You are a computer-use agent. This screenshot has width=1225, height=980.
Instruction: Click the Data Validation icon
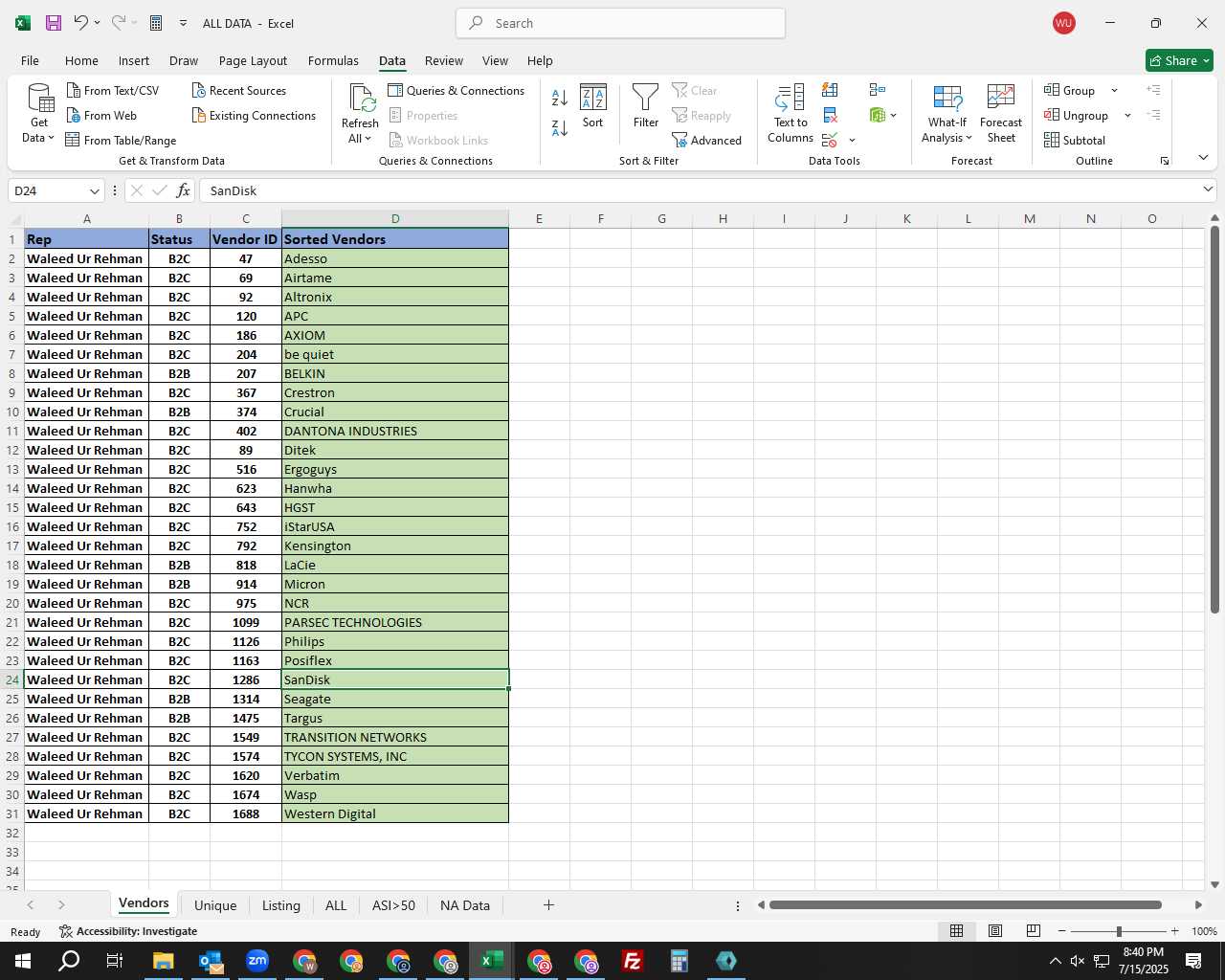[830, 140]
